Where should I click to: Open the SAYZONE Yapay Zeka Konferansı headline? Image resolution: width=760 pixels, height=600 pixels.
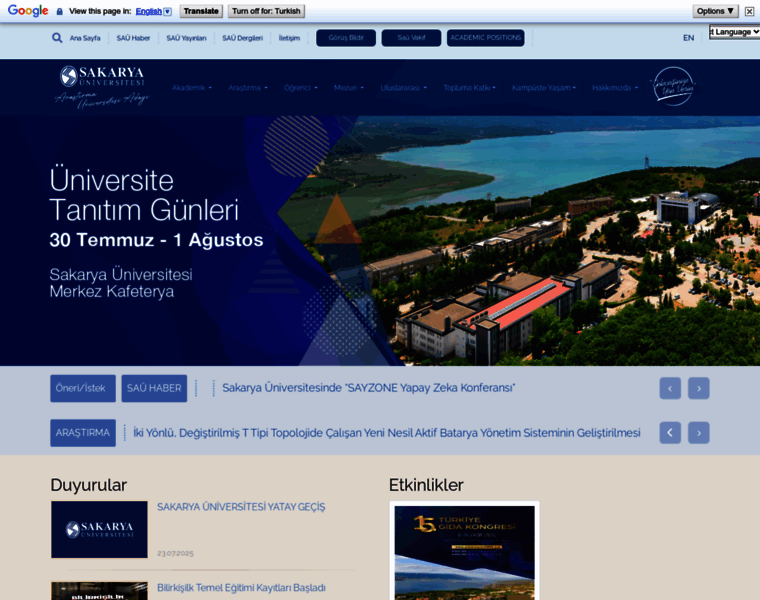[x=368, y=388]
